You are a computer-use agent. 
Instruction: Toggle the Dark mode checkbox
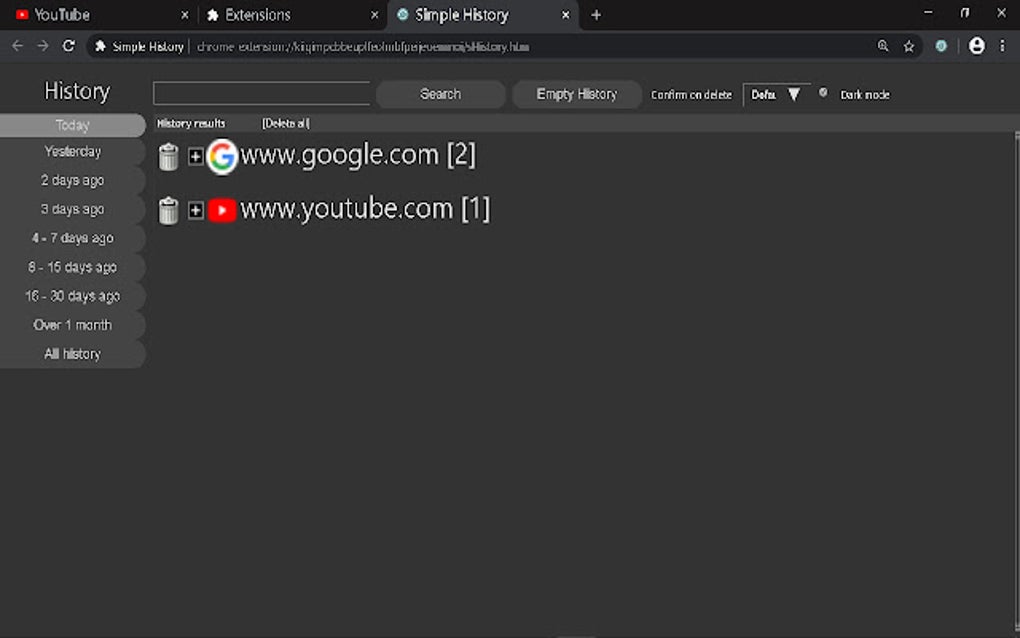click(823, 93)
